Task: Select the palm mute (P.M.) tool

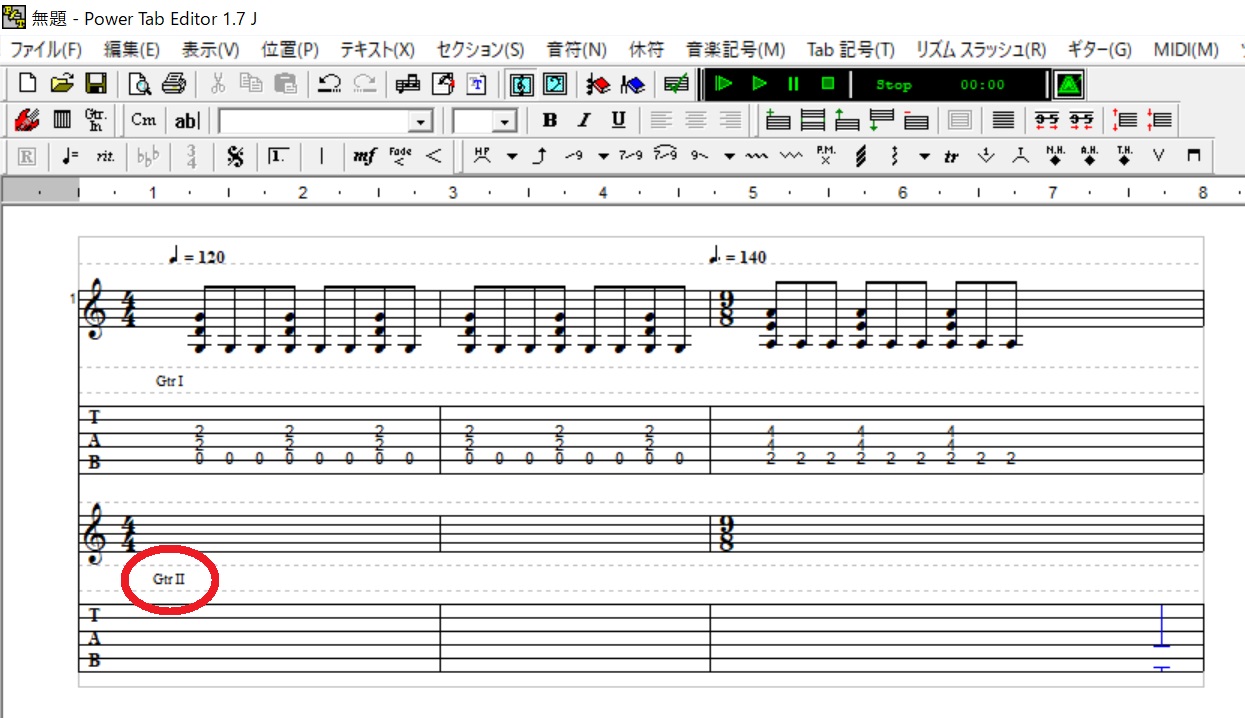Action: click(x=824, y=157)
